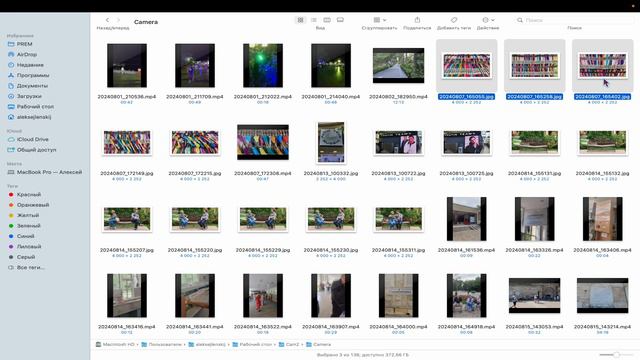640x360 pixels.
Task: Open the Group (Сгруппировать) dropdown
Action: coord(380,20)
